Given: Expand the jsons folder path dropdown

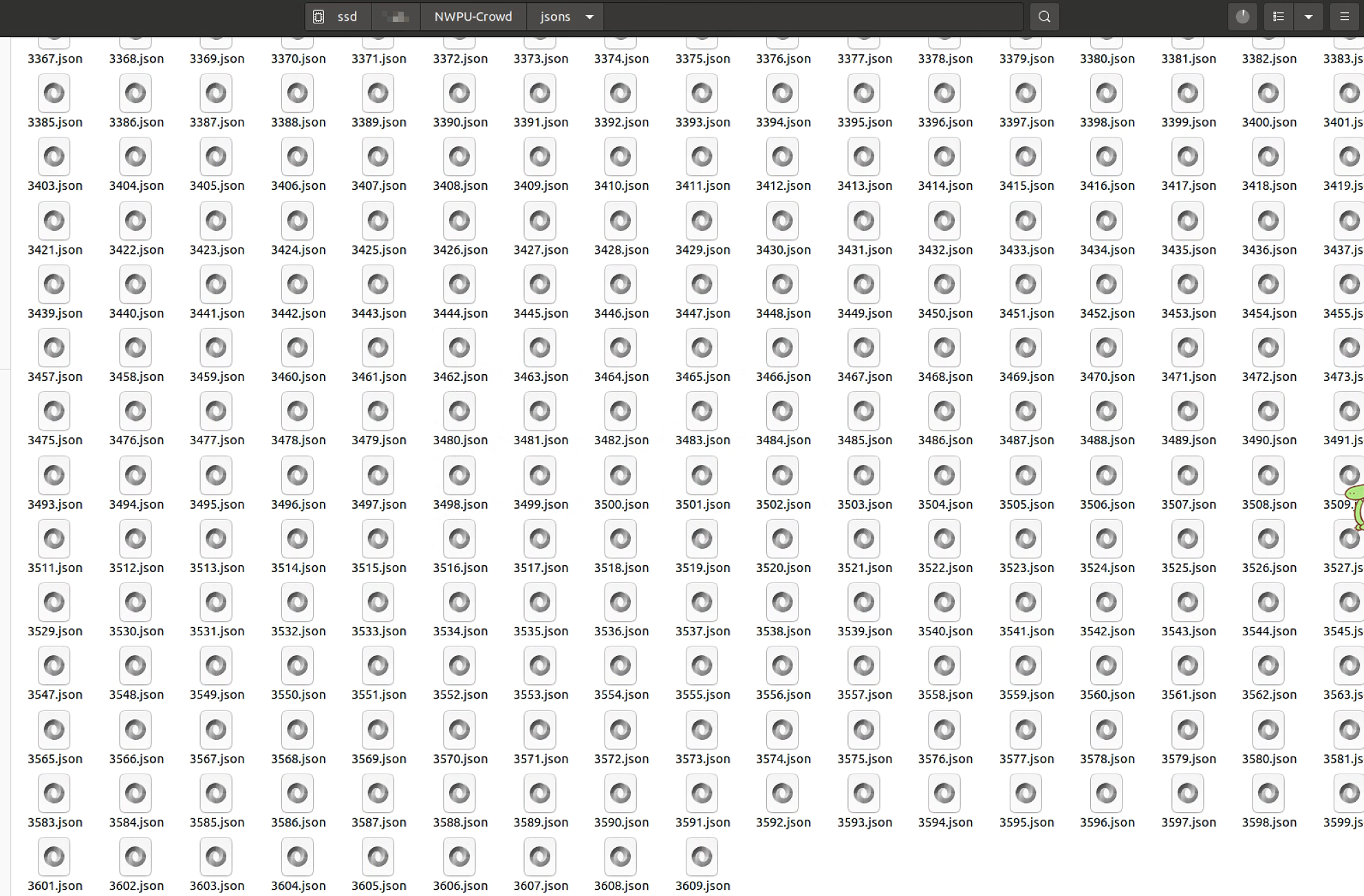Looking at the screenshot, I should 589,17.
